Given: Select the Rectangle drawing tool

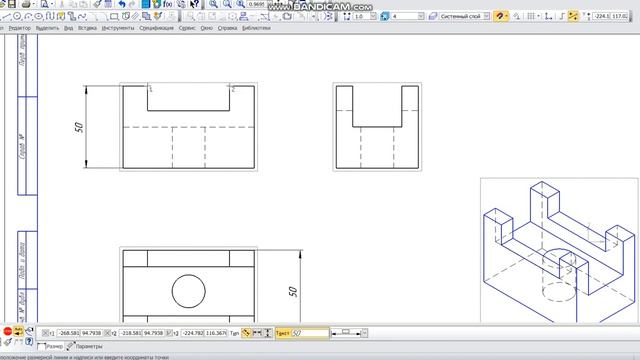Looking at the screenshot, I should coord(114,16).
